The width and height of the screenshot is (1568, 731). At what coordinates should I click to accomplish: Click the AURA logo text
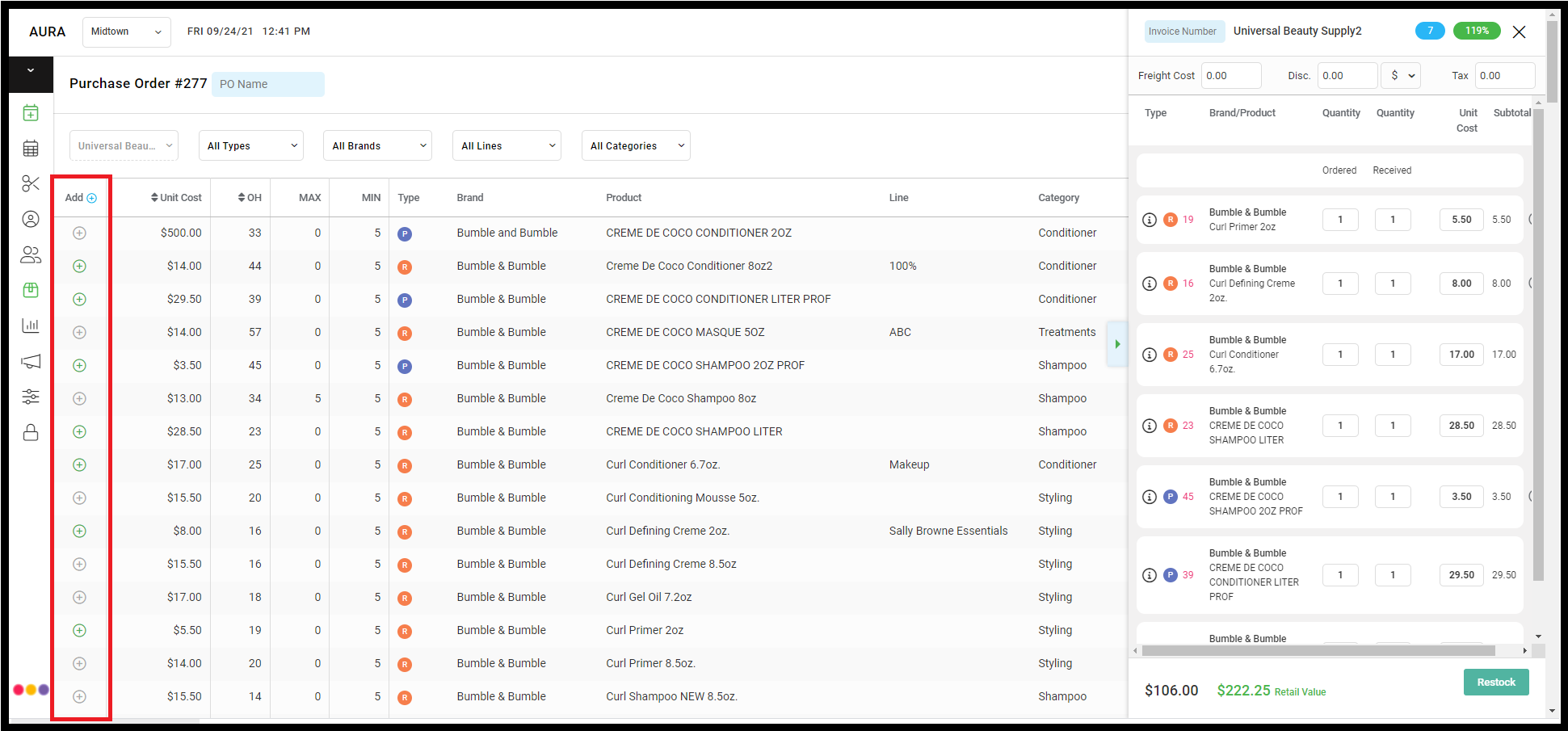click(47, 32)
